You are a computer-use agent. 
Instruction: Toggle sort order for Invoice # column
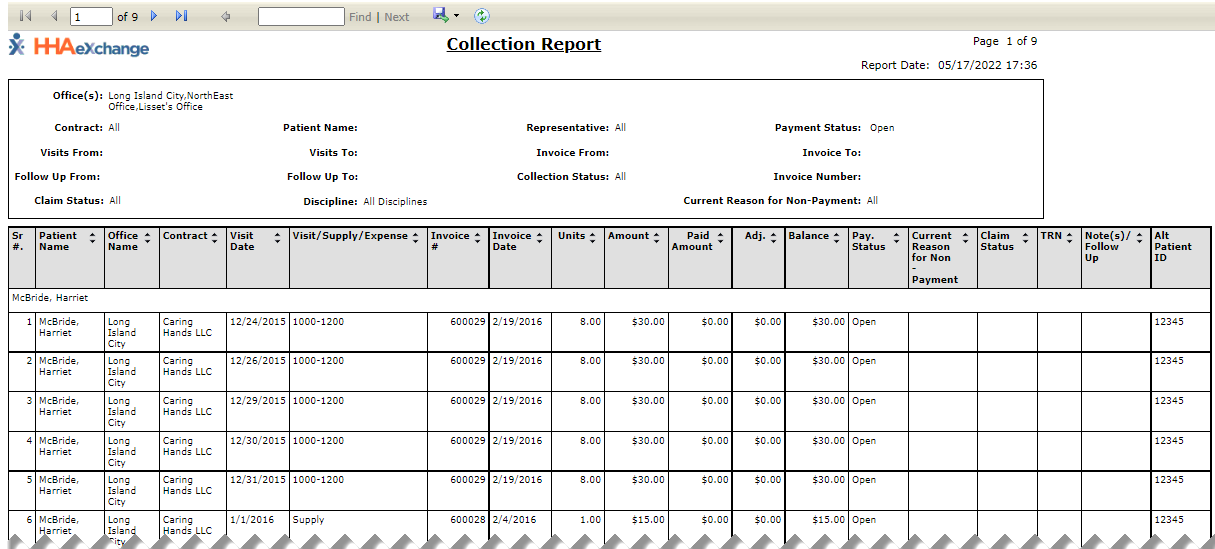coord(478,237)
